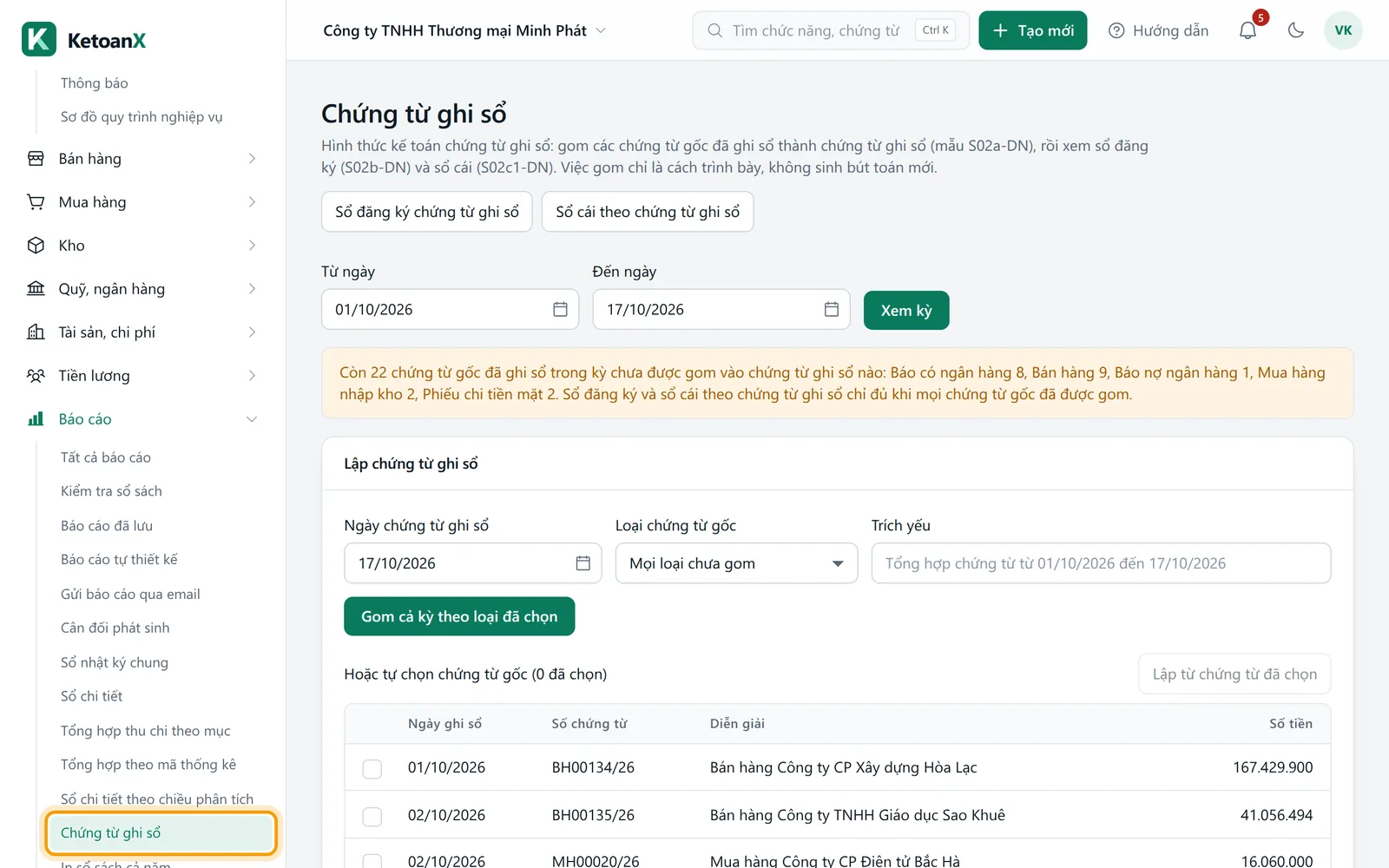Open Tất cả báo cáo menu item

(106, 457)
